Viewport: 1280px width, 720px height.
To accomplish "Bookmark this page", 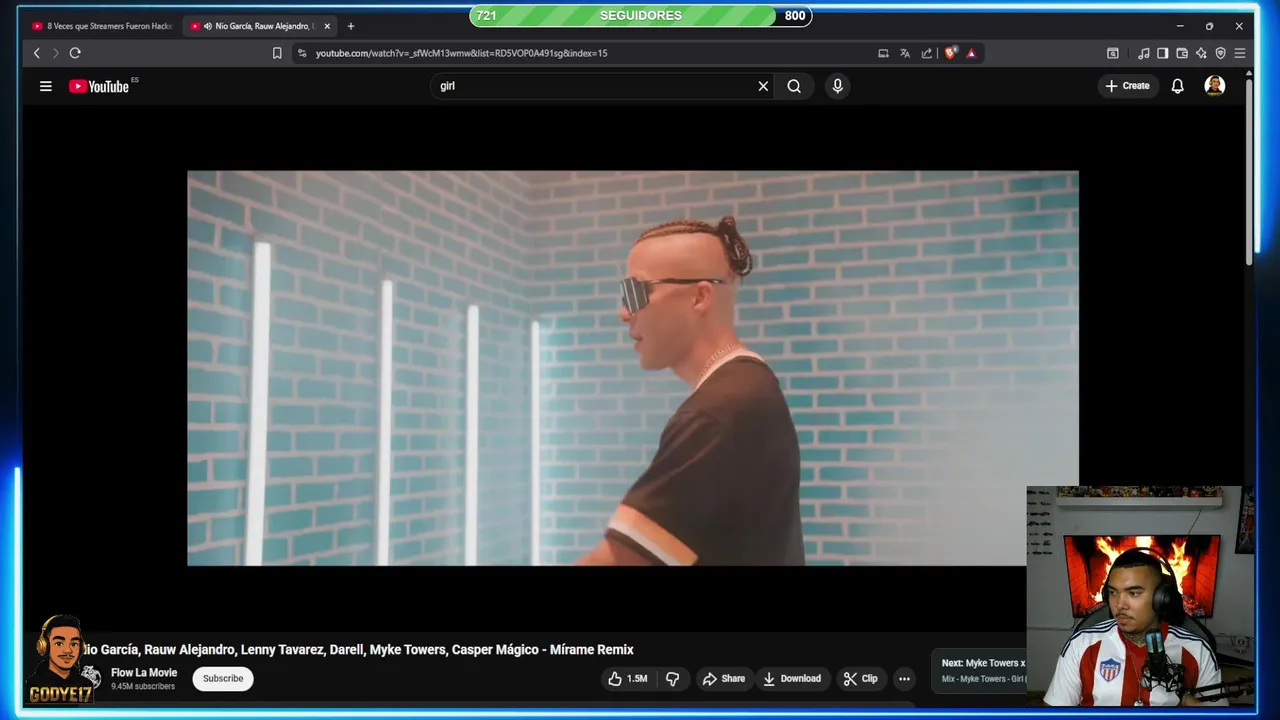I will [277, 53].
